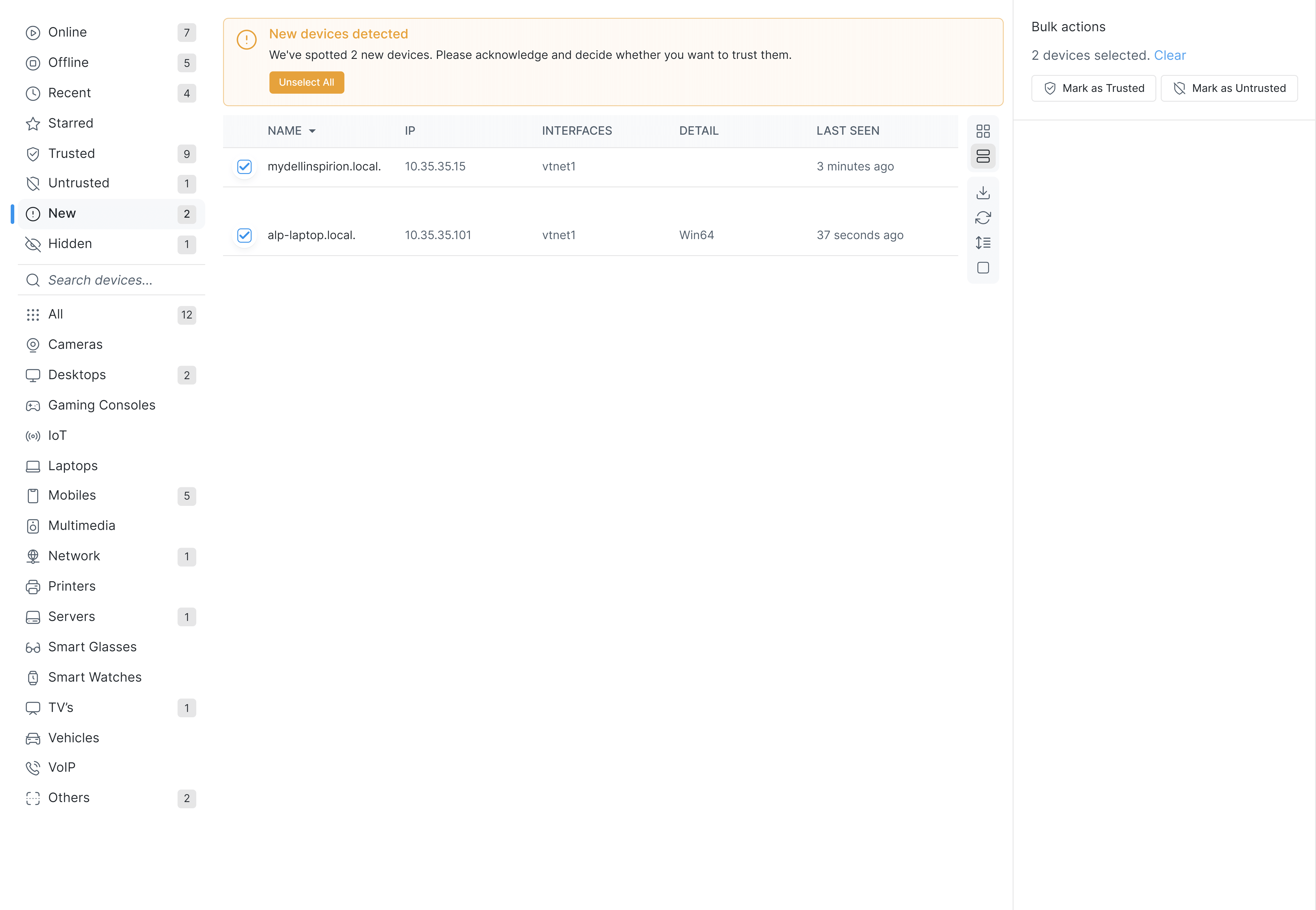Switch to grid view layout icon
The height and width of the screenshot is (910, 1316).
(x=983, y=131)
